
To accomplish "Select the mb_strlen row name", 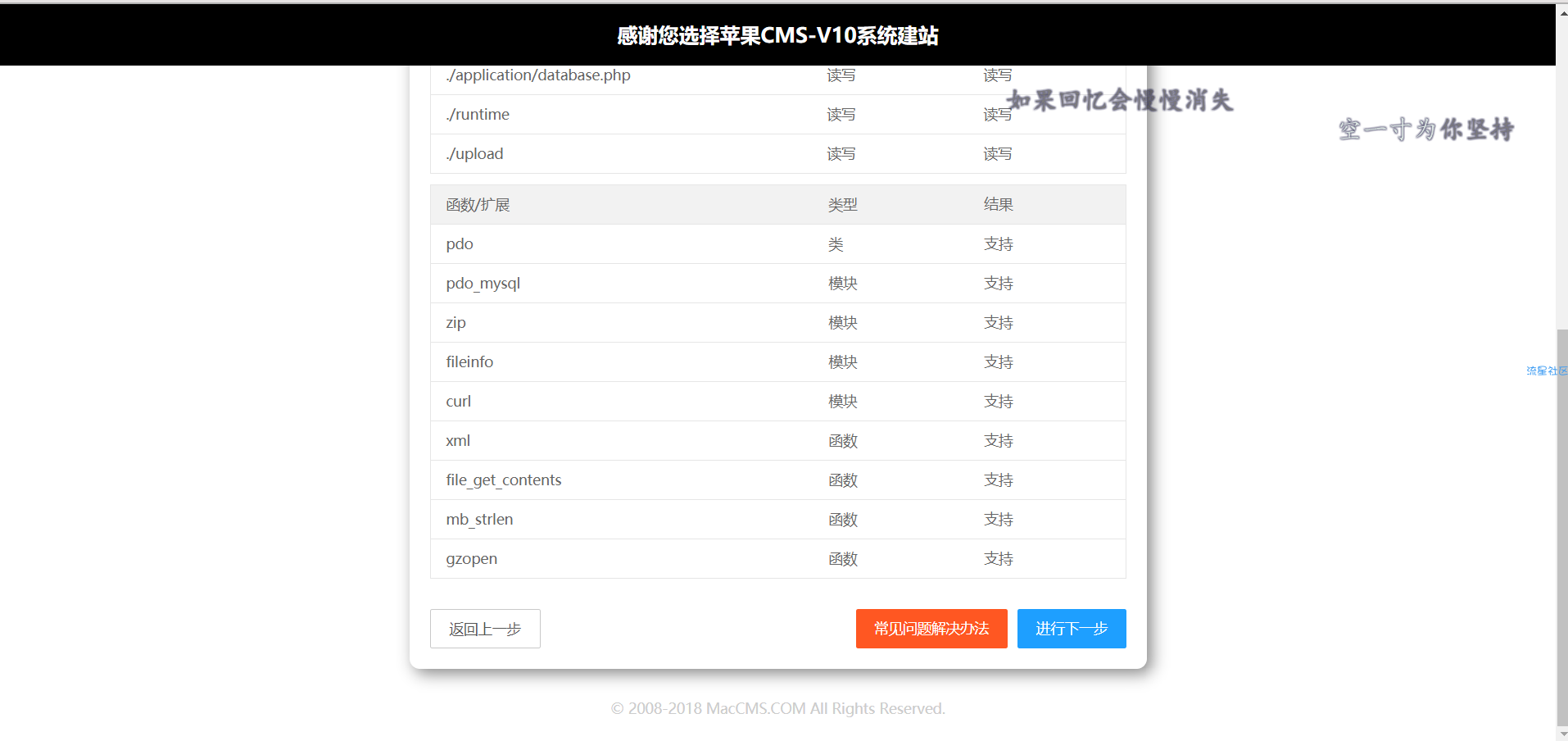I will tap(479, 519).
